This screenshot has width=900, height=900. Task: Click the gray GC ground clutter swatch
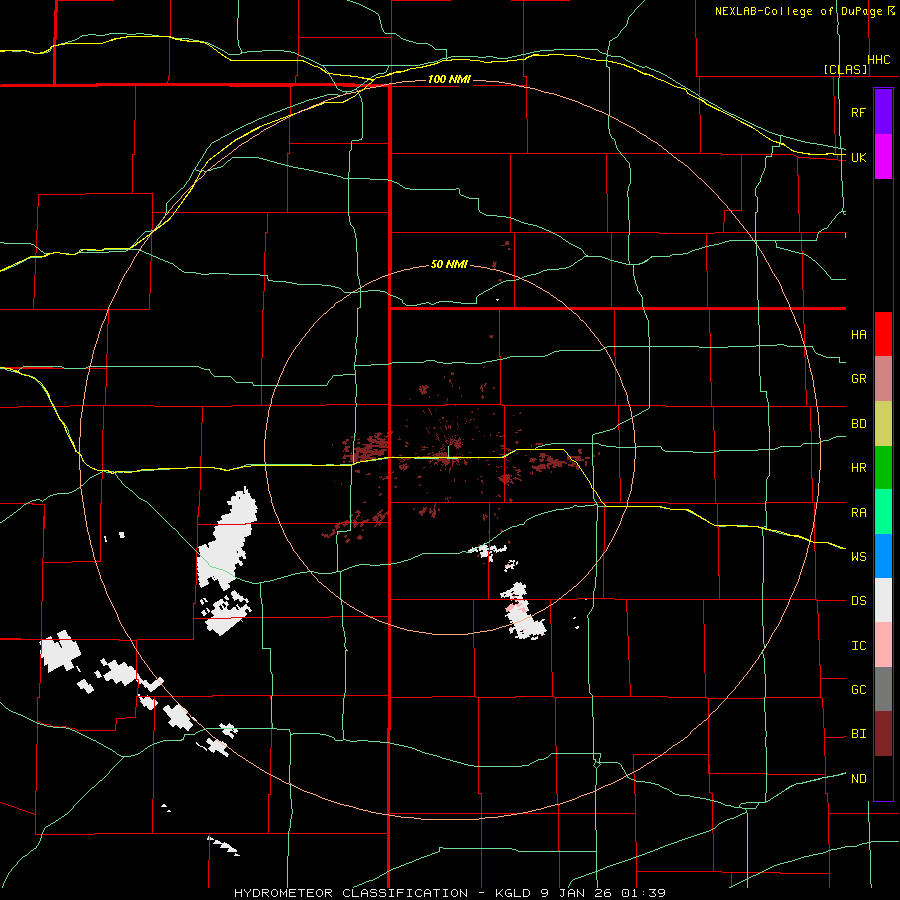[x=883, y=689]
